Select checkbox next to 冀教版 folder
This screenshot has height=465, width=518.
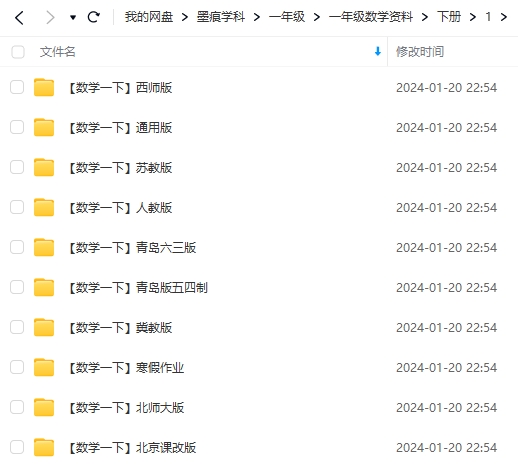pyautogui.click(x=17, y=327)
